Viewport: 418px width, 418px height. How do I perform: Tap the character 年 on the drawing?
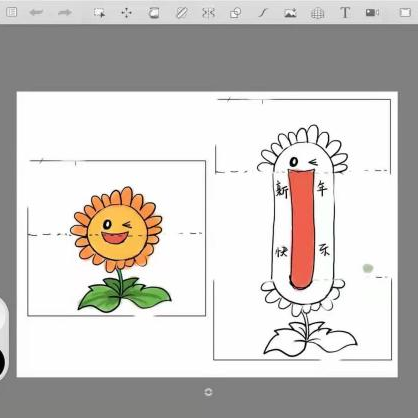click(x=322, y=188)
